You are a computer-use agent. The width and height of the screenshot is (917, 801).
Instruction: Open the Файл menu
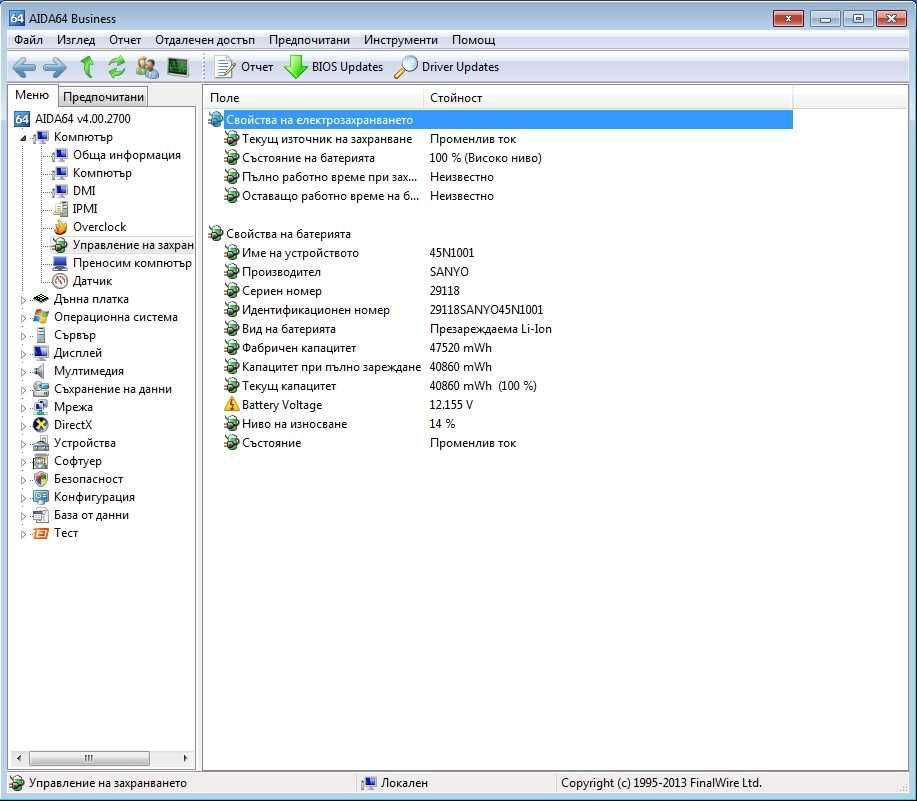pos(28,40)
